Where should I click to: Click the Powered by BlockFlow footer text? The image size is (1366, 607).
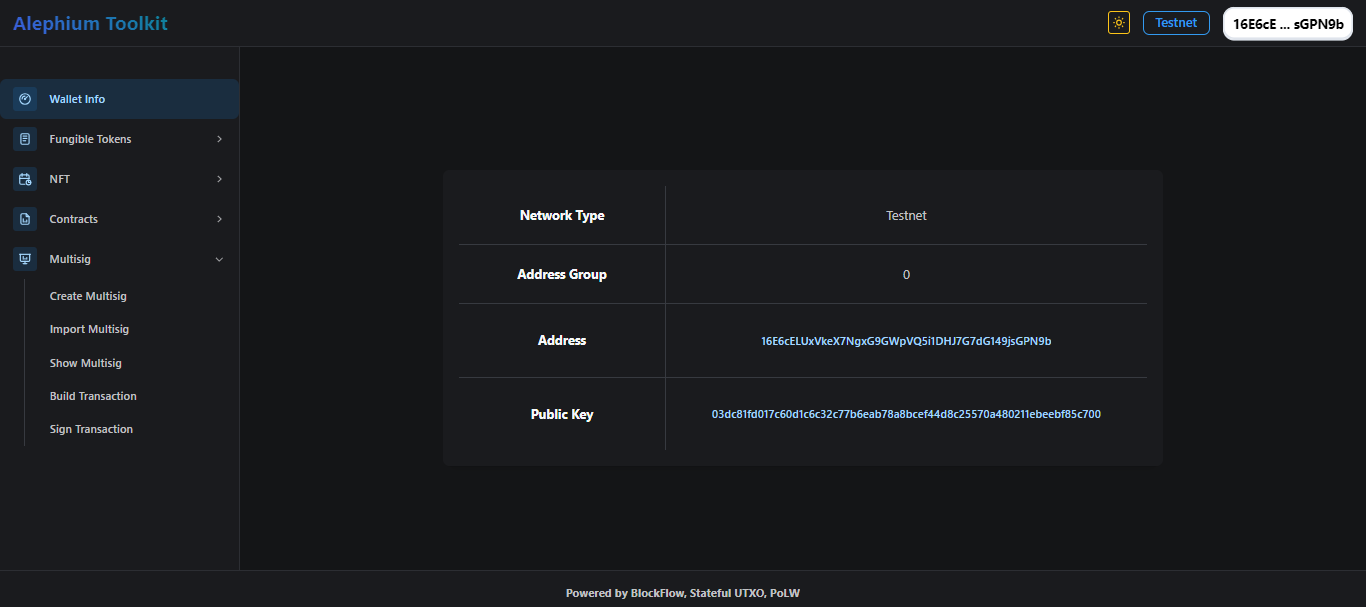(683, 593)
